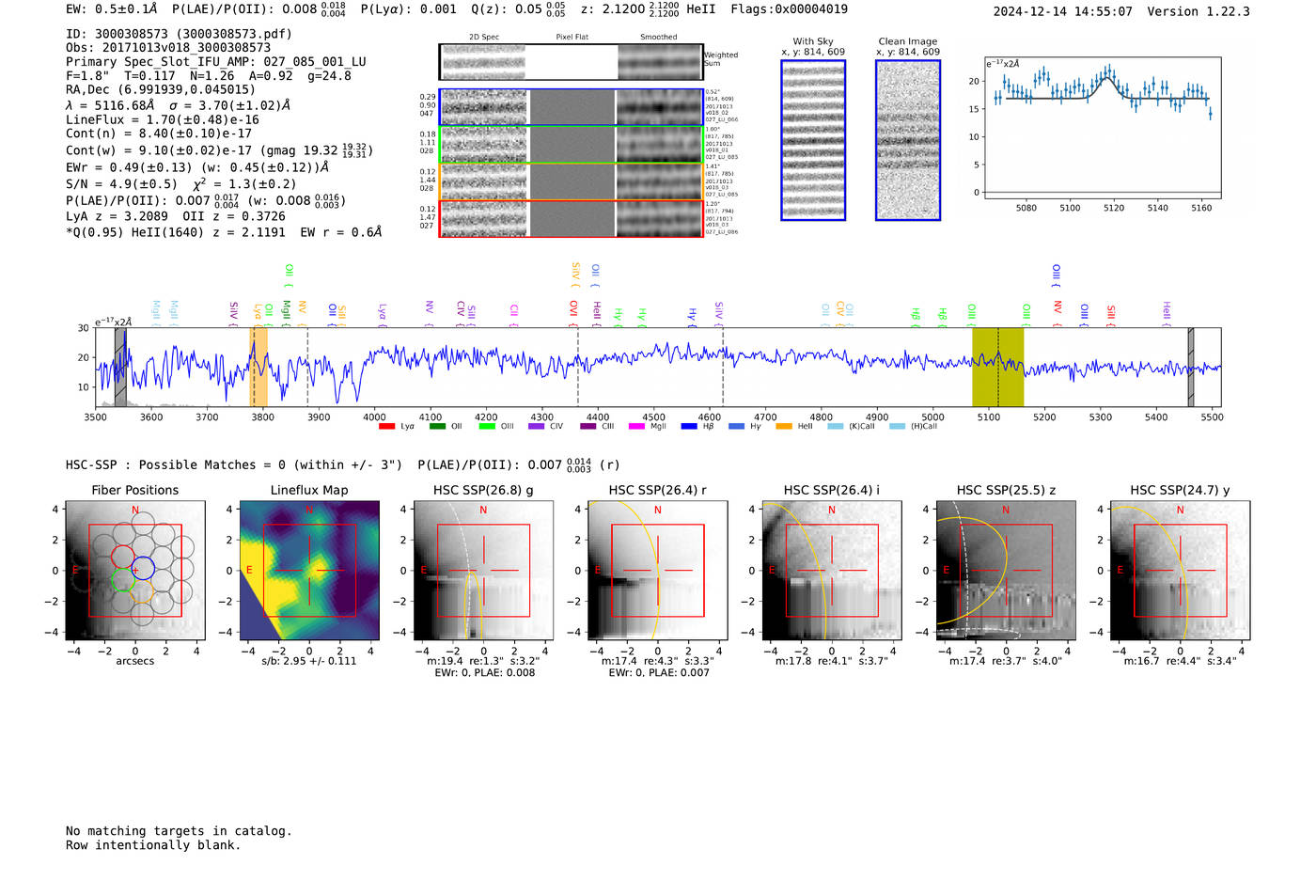Click the Version 1.22.3 text
Viewport: 1316px width, 896px height.
[x=1198, y=12]
